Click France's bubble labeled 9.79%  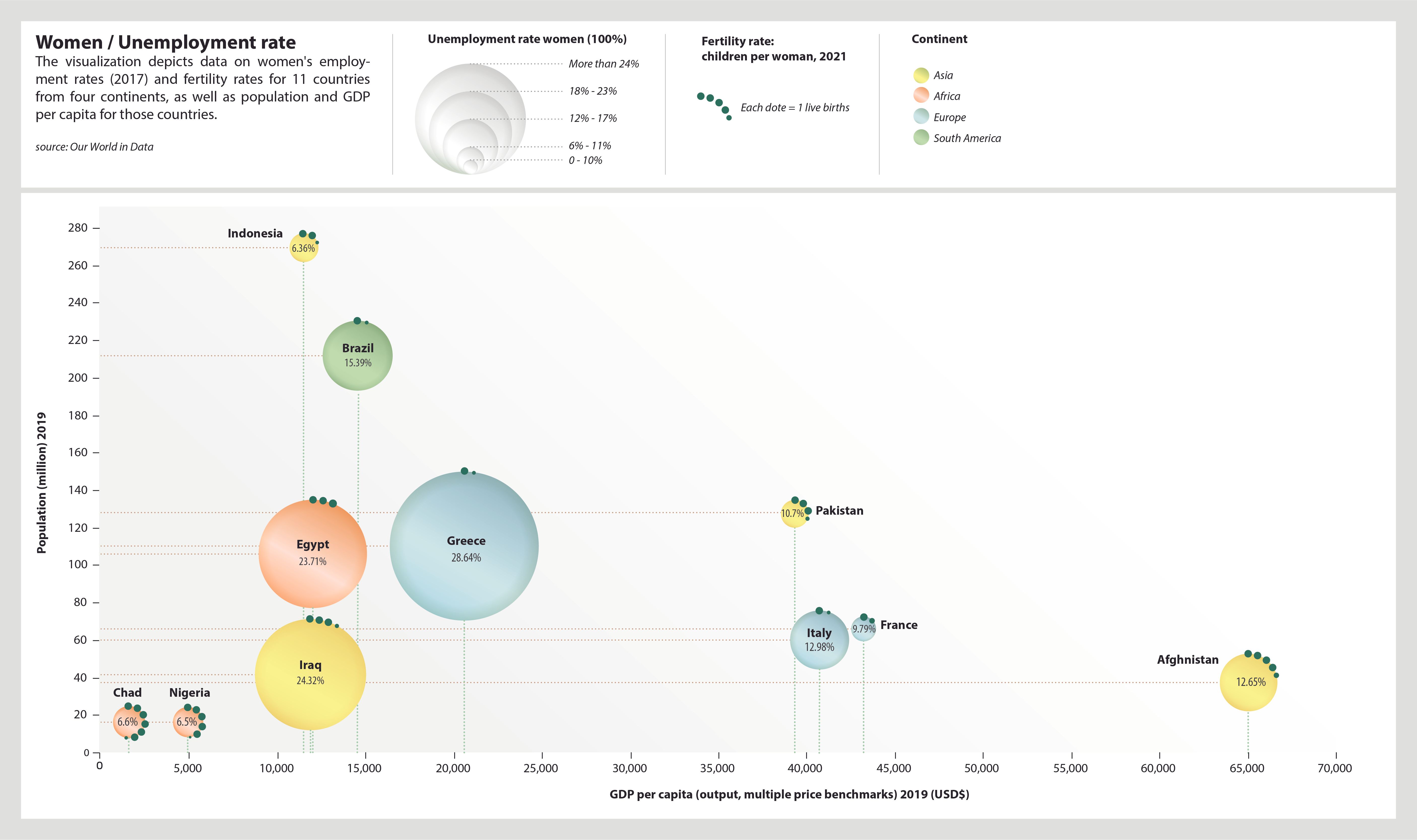(x=863, y=629)
